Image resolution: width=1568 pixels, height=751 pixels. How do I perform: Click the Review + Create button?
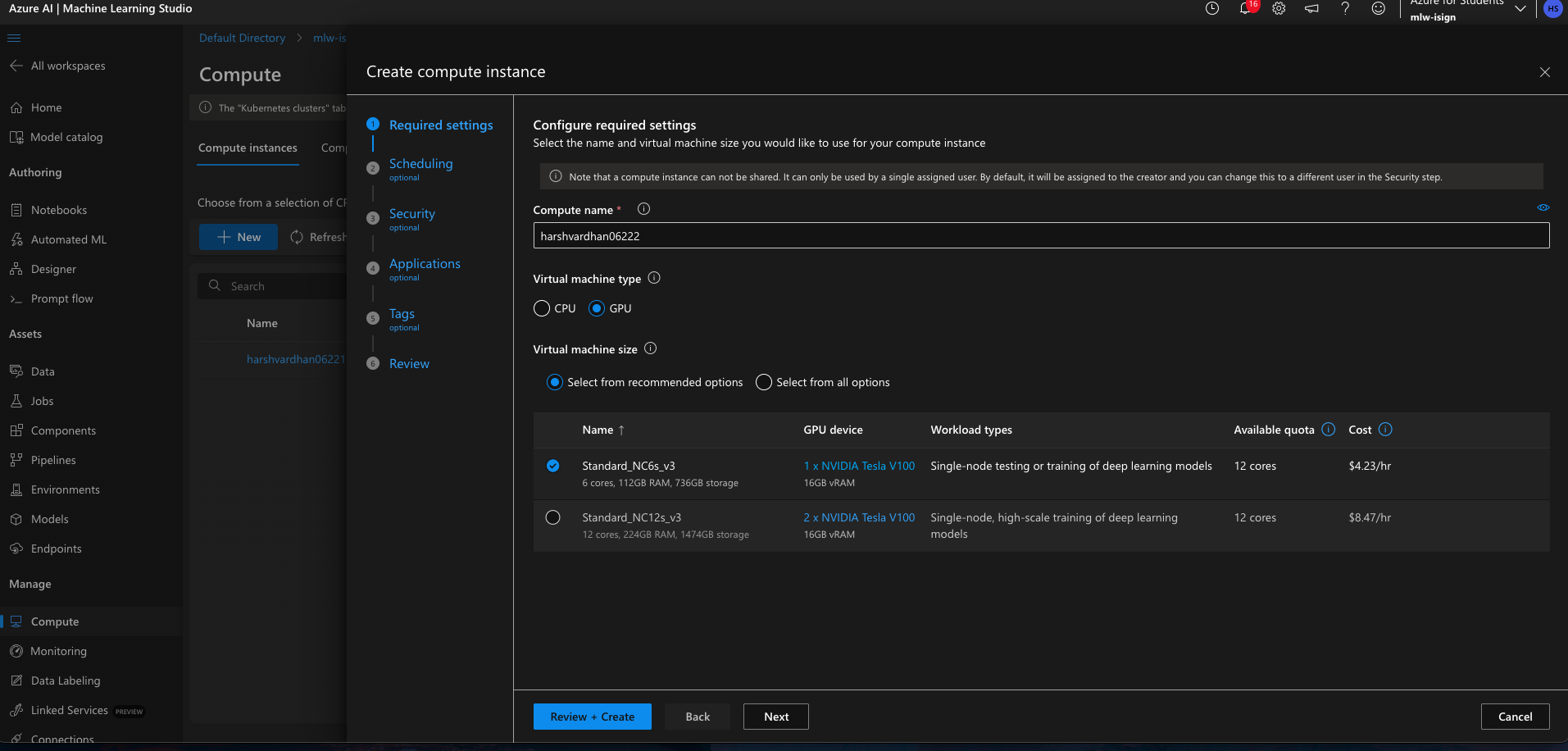[592, 717]
